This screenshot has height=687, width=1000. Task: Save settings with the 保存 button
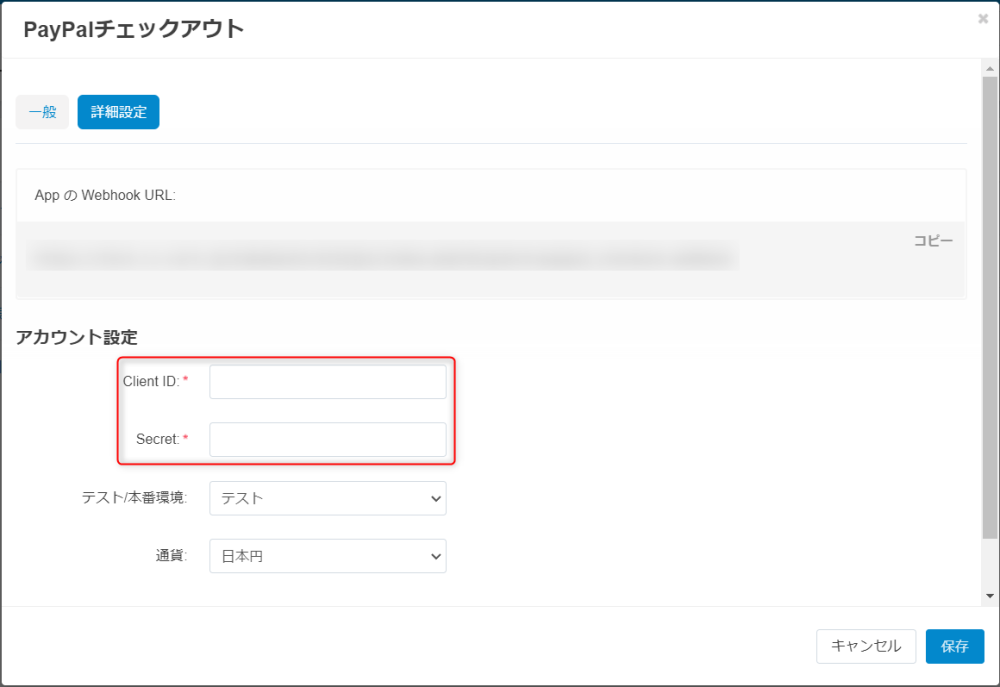point(954,646)
